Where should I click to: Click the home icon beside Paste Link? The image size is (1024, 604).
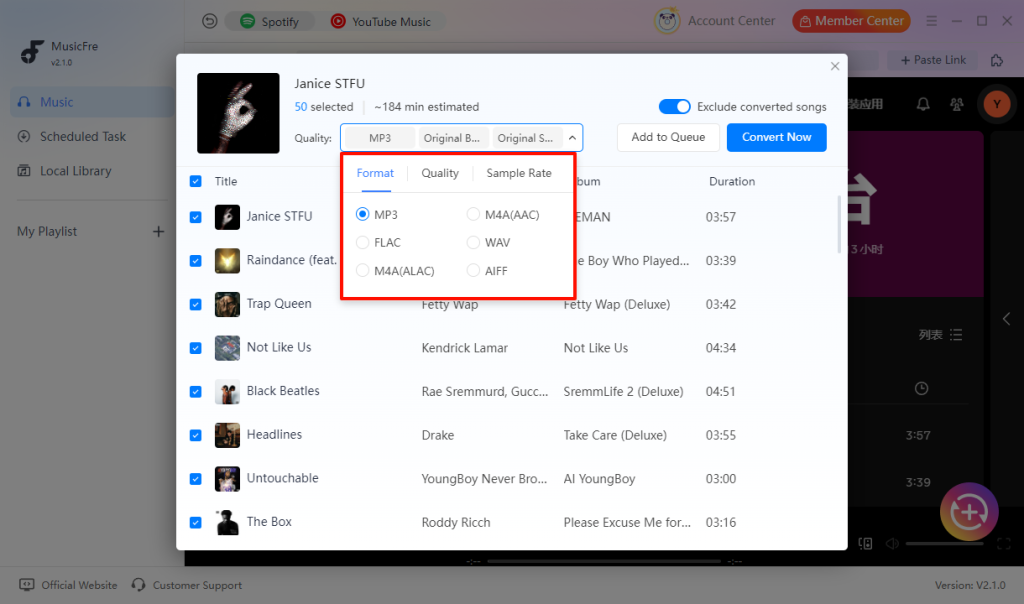point(997,60)
